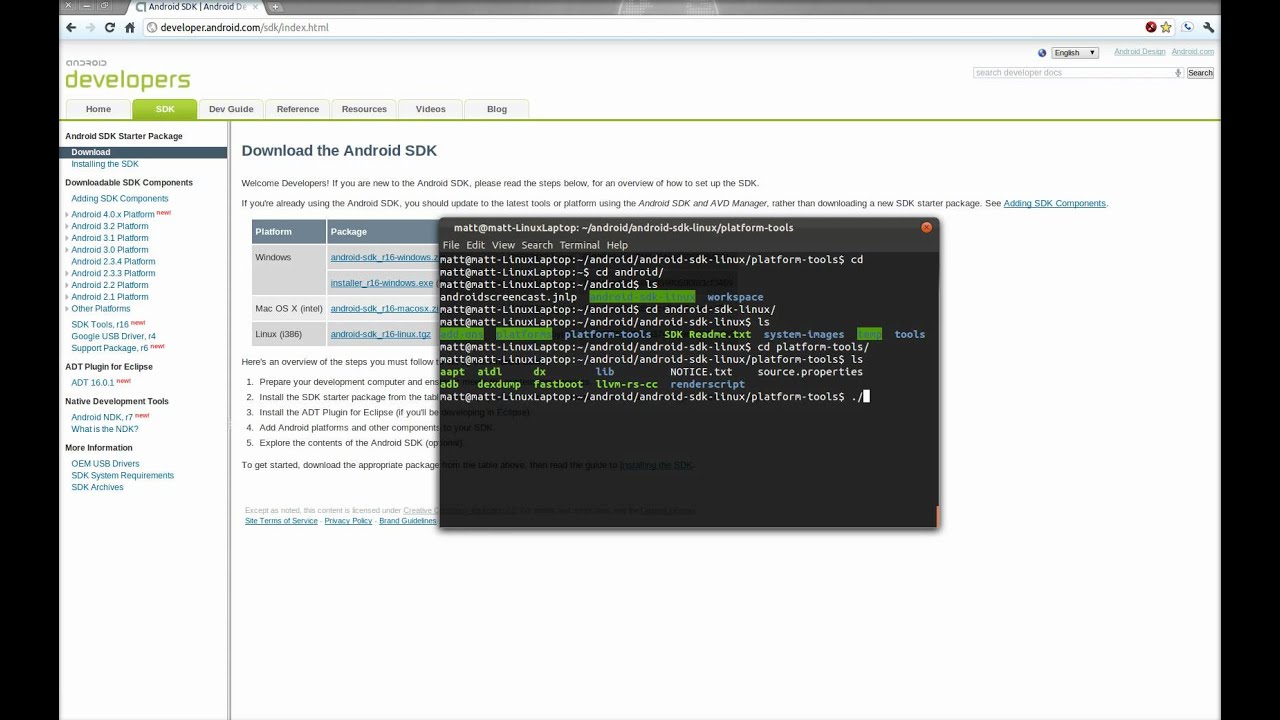
Task: Click the red blocked-content icon in address bar
Action: (x=1151, y=28)
